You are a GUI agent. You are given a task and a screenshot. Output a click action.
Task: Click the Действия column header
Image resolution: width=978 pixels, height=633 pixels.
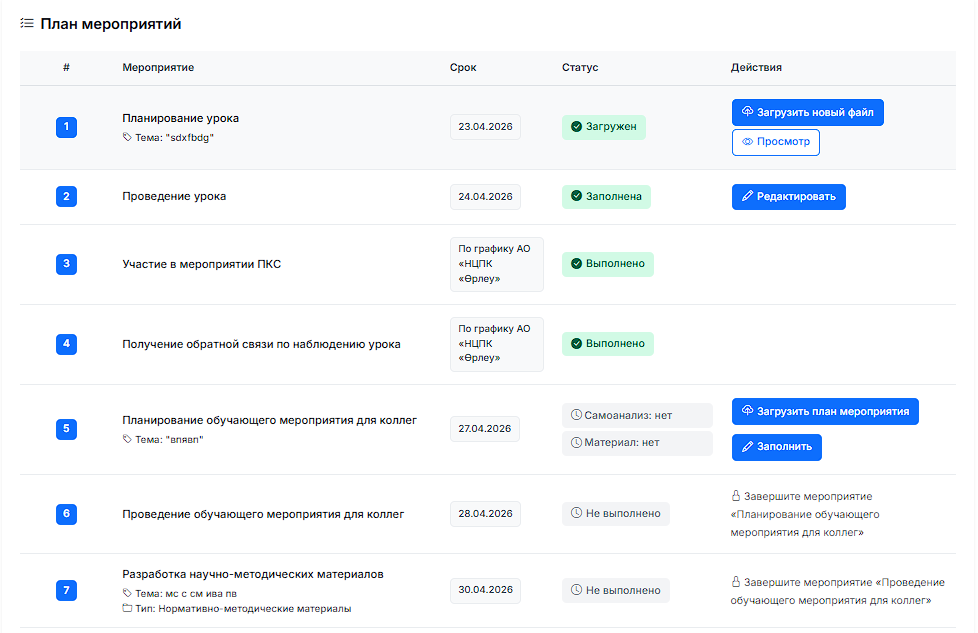(x=756, y=67)
